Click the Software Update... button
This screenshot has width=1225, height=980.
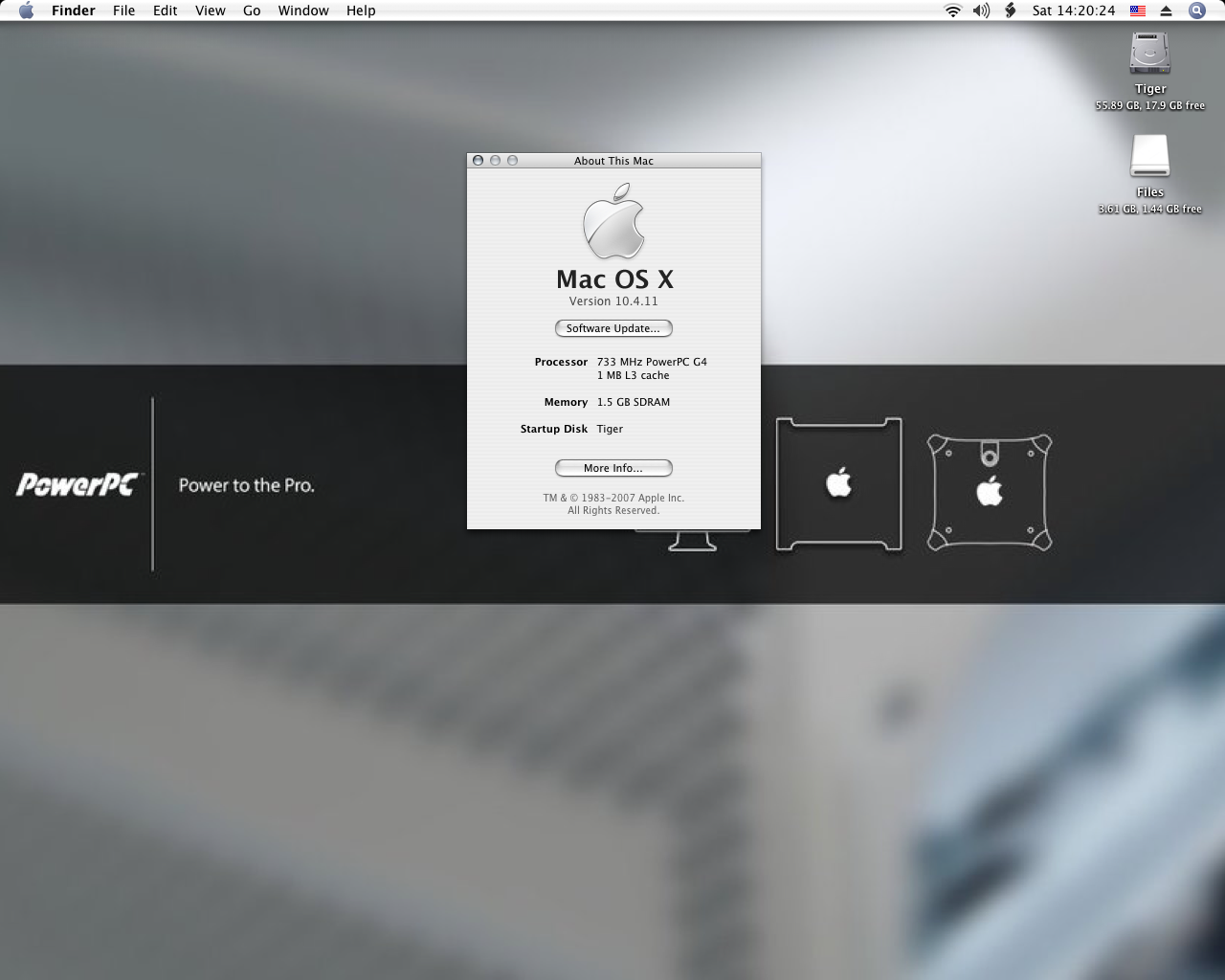(x=613, y=328)
